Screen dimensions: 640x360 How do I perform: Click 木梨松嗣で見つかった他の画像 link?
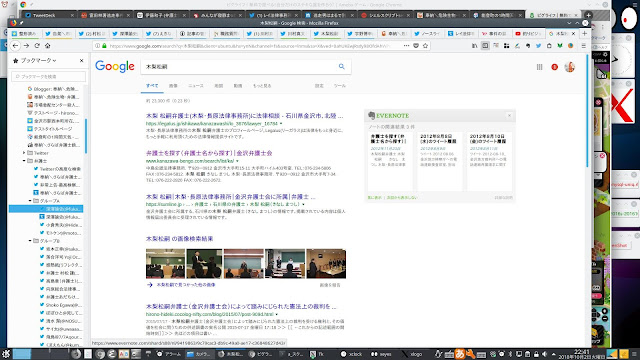(186, 284)
